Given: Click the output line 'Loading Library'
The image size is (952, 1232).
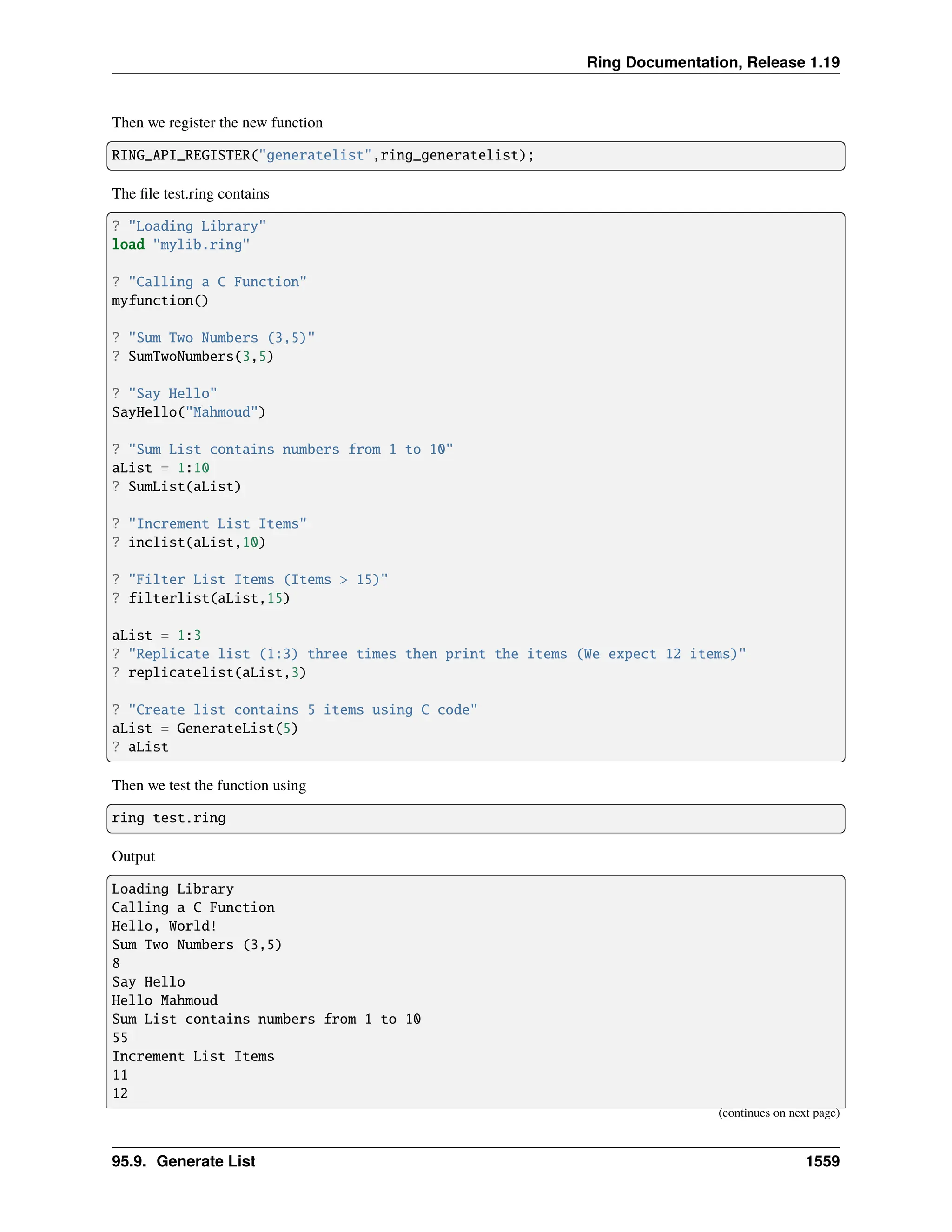Looking at the screenshot, I should [172, 889].
